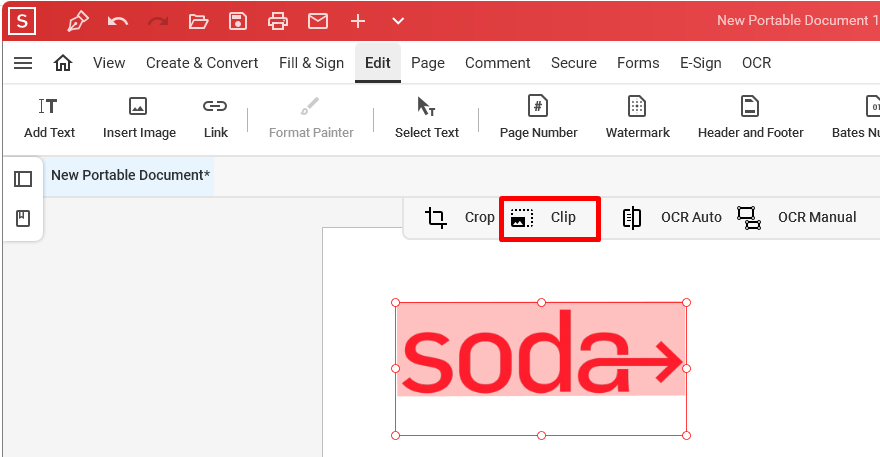
Task: Open the E-Sign tab
Action: click(x=700, y=63)
